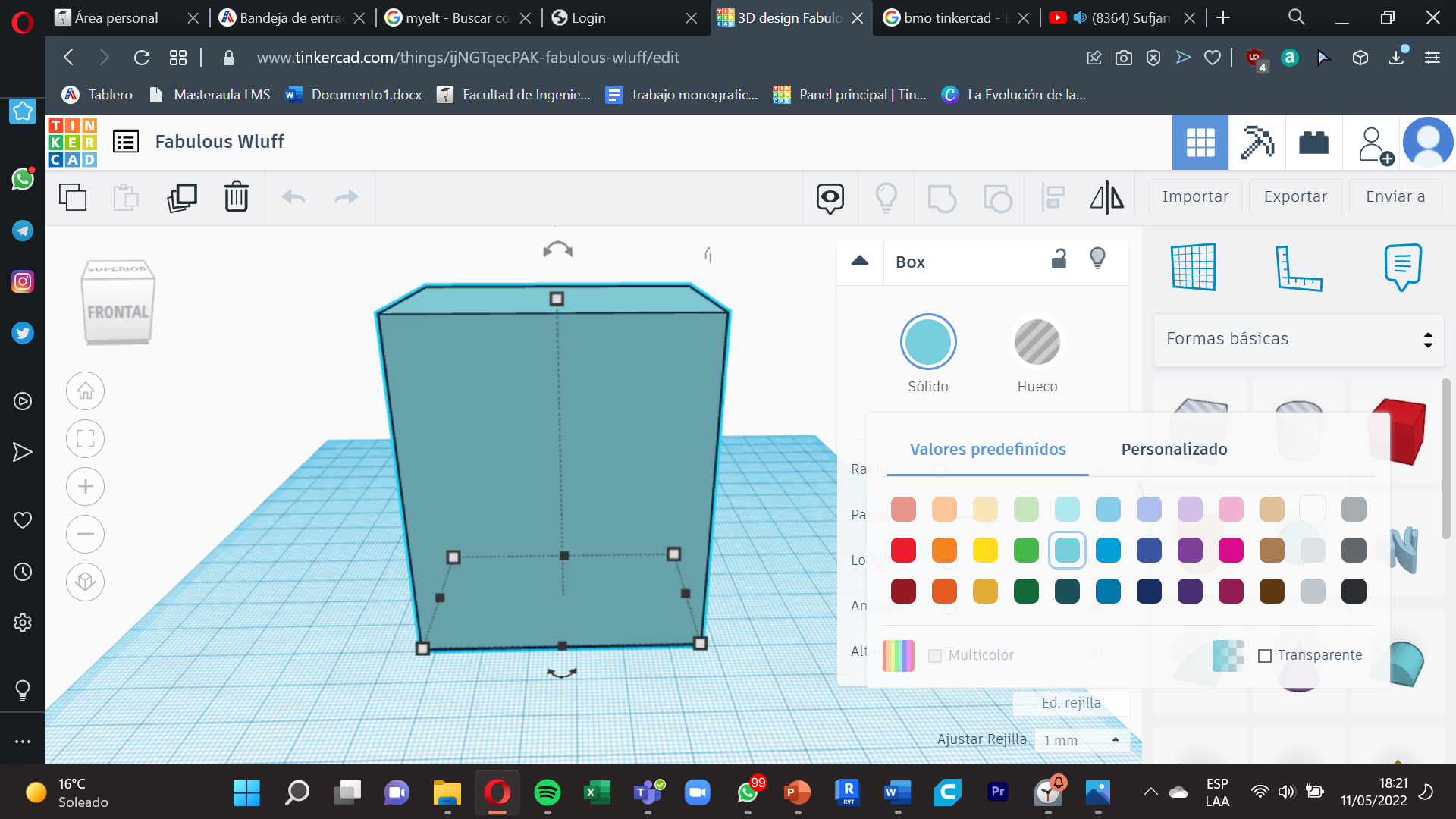
Task: Delete selected shape with trash icon
Action: pyautogui.click(x=237, y=197)
